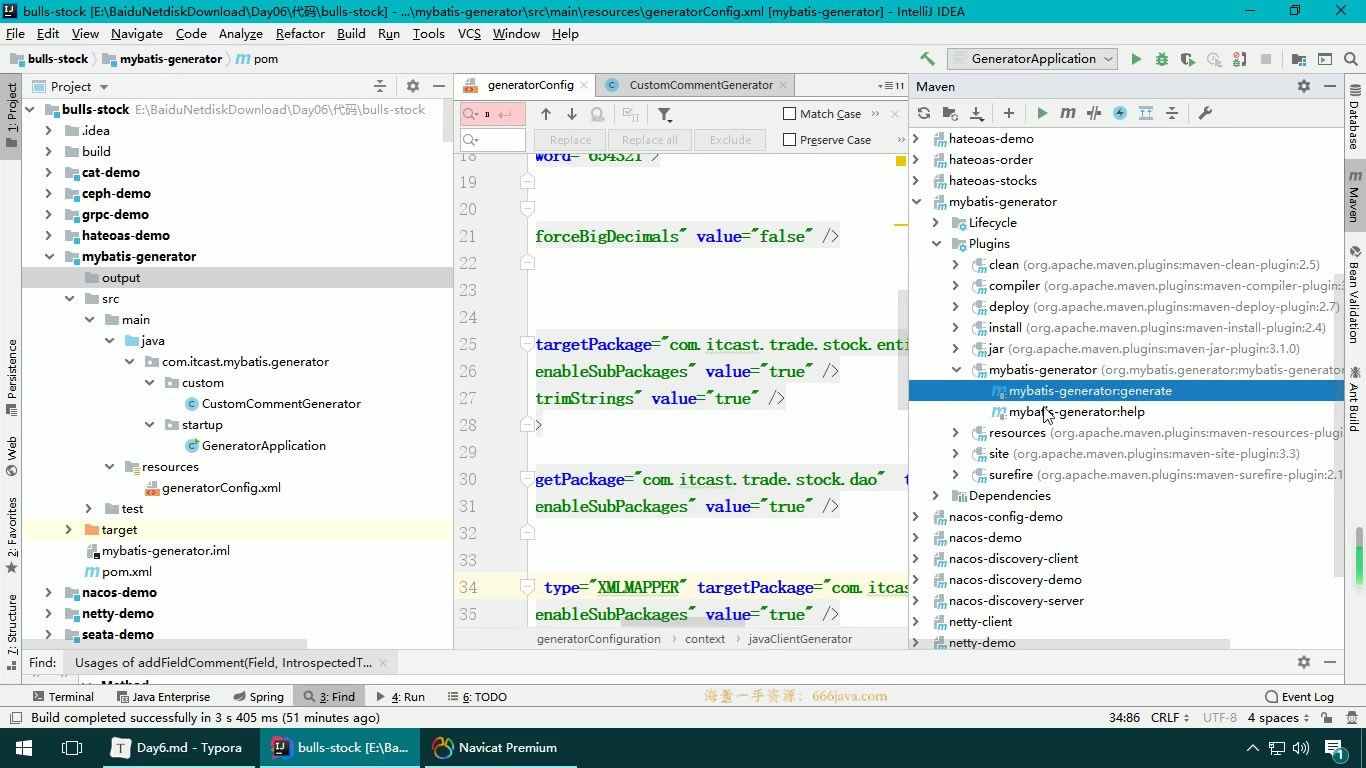Screen dimensions: 1366x768
Task: Open search filter funnel icon
Action: (x=665, y=114)
